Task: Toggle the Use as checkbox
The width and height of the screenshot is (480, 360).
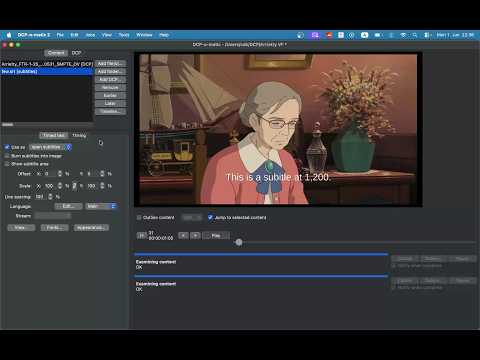Action: 7,147
